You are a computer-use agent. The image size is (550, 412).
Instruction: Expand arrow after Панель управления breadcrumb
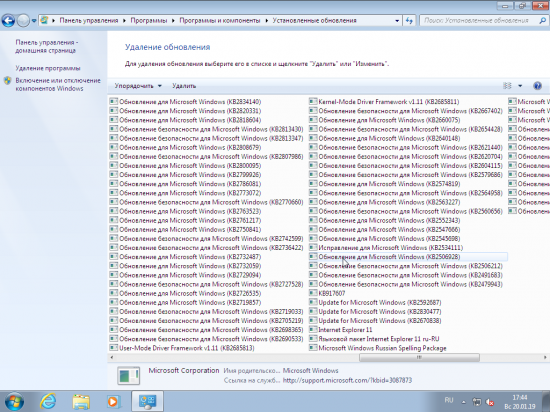coord(124,21)
